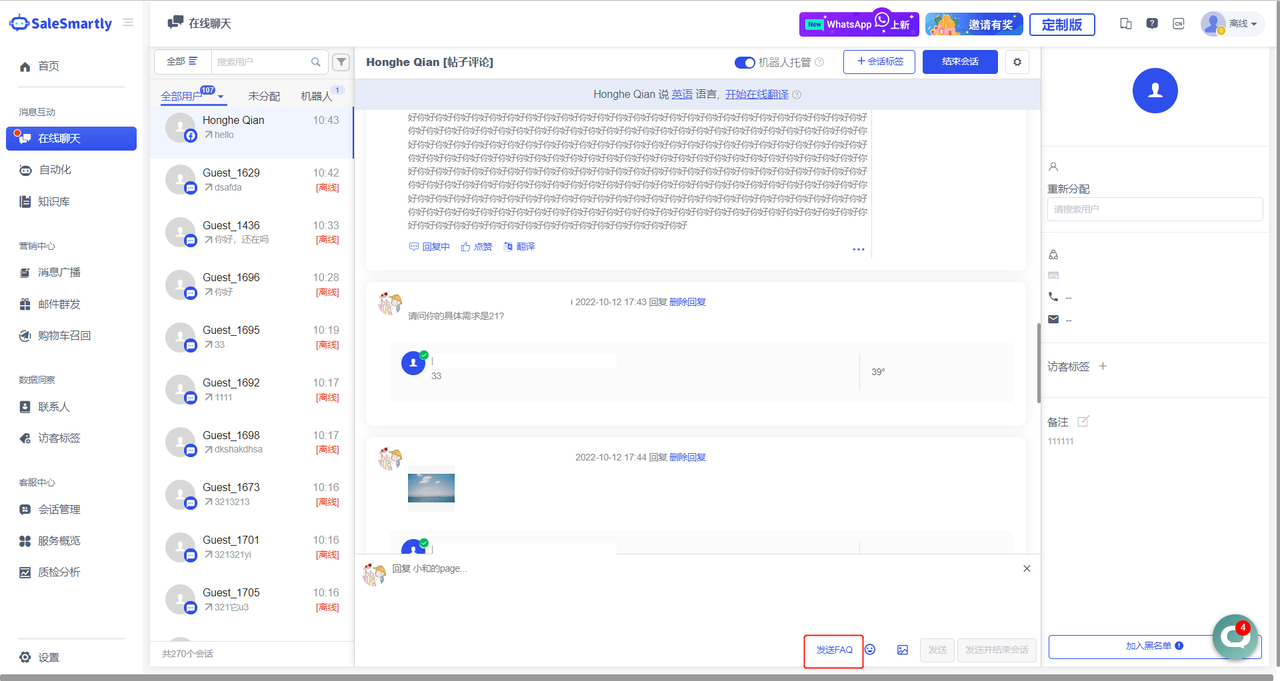Open the emoji picker in reply box

pos(870,650)
